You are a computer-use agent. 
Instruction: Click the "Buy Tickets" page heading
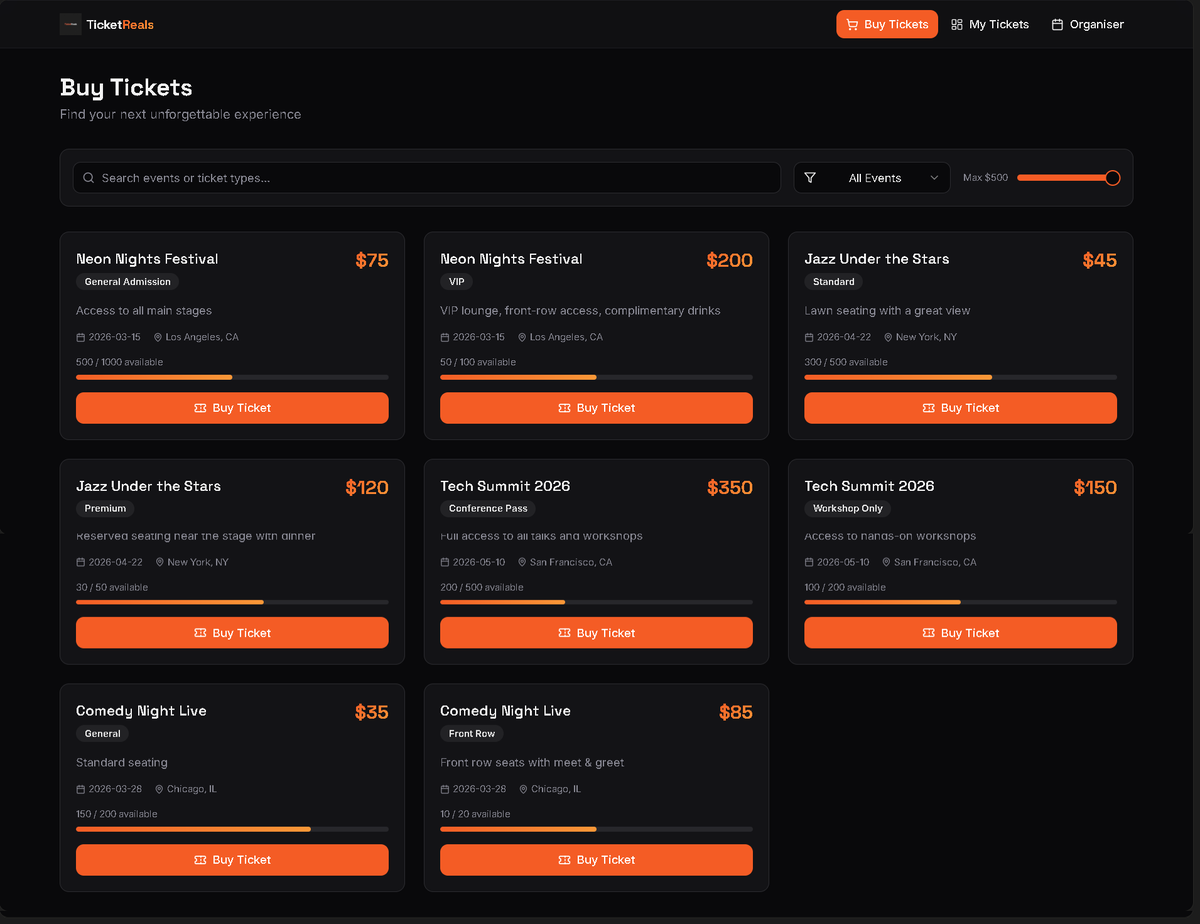pyautogui.click(x=126, y=88)
